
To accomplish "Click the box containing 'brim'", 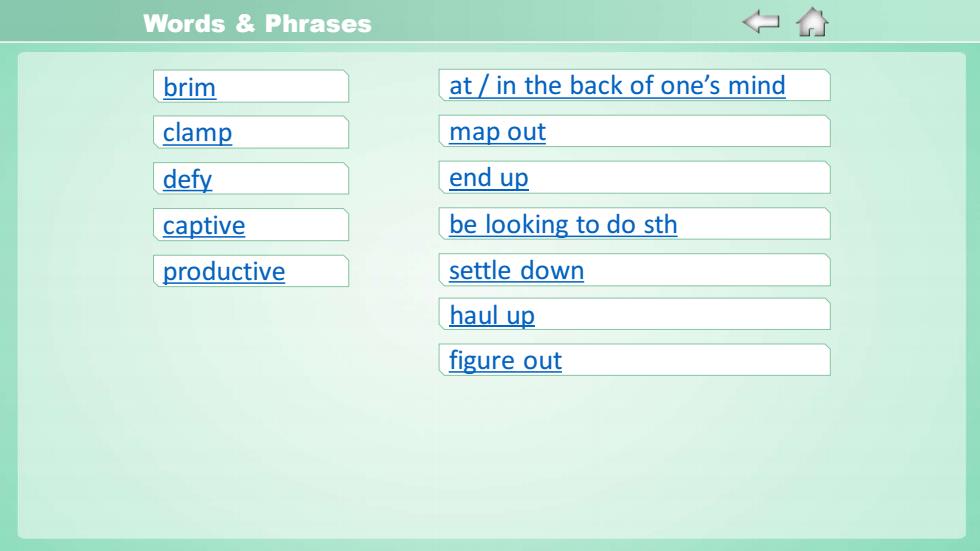I will click(251, 86).
